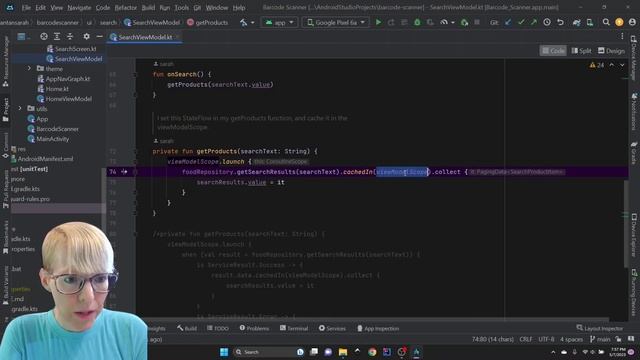Screen dimensions: 640x360
Task: Open Project panel options gear
Action: [x=86, y=37]
